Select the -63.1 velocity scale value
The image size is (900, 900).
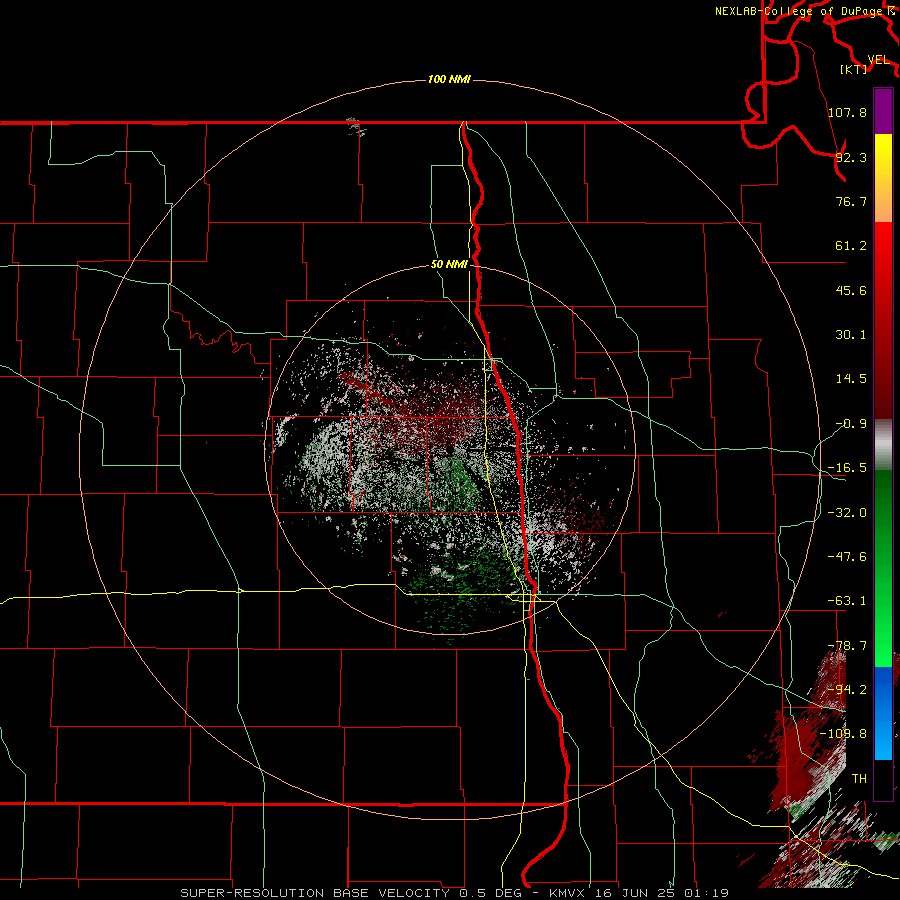847,601
